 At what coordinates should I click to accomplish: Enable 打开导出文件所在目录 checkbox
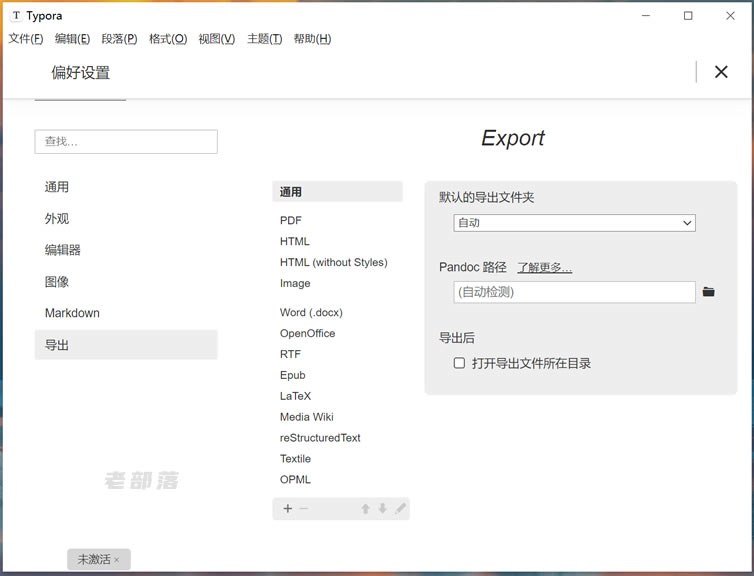459,363
